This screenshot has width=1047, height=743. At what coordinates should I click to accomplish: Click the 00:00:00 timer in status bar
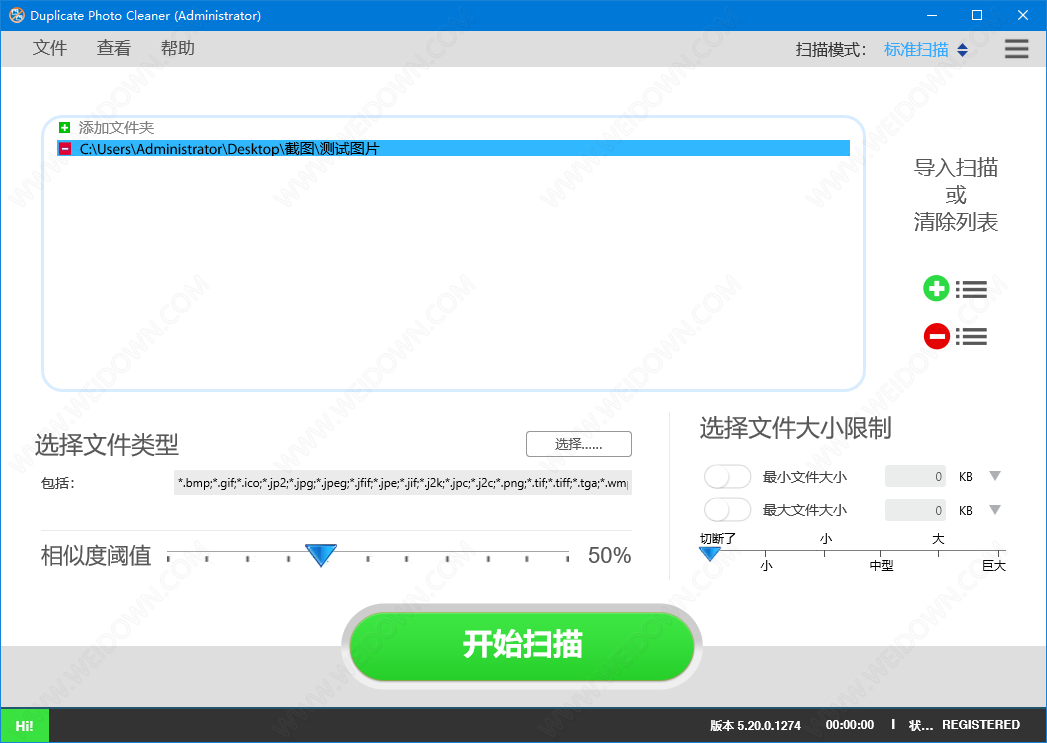coord(849,725)
